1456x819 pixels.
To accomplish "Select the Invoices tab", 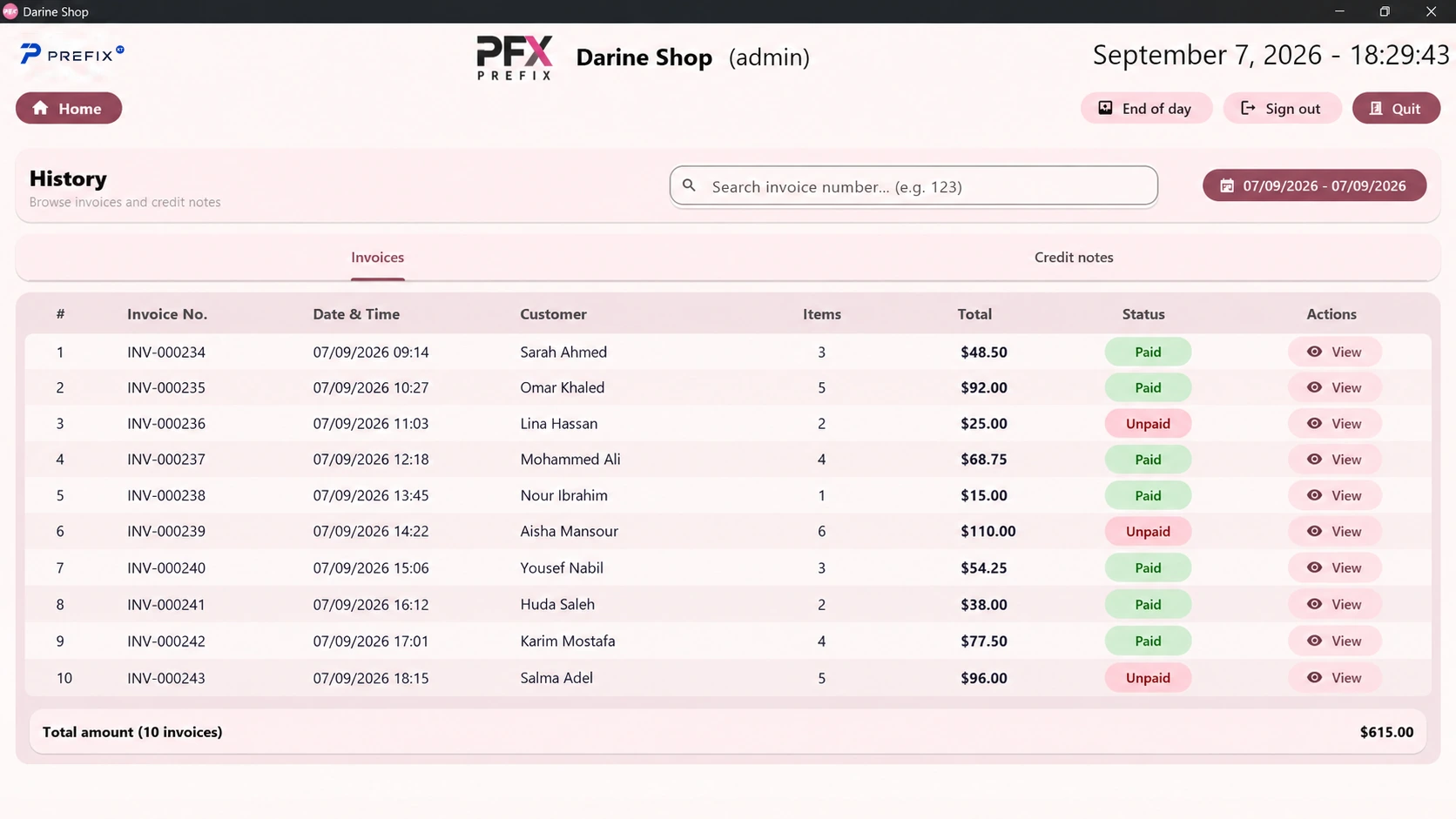I will tap(377, 257).
